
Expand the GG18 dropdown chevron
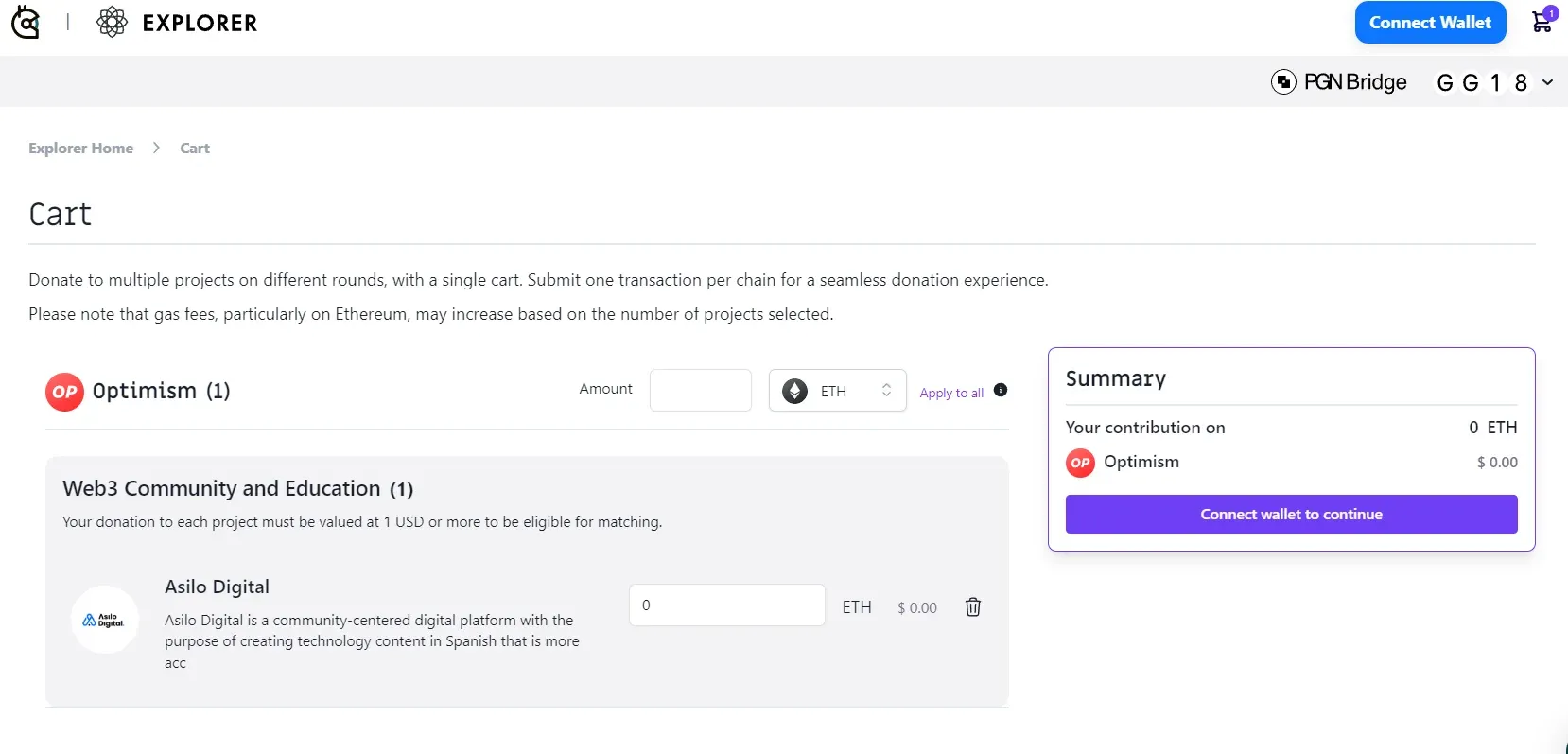coord(1548,82)
